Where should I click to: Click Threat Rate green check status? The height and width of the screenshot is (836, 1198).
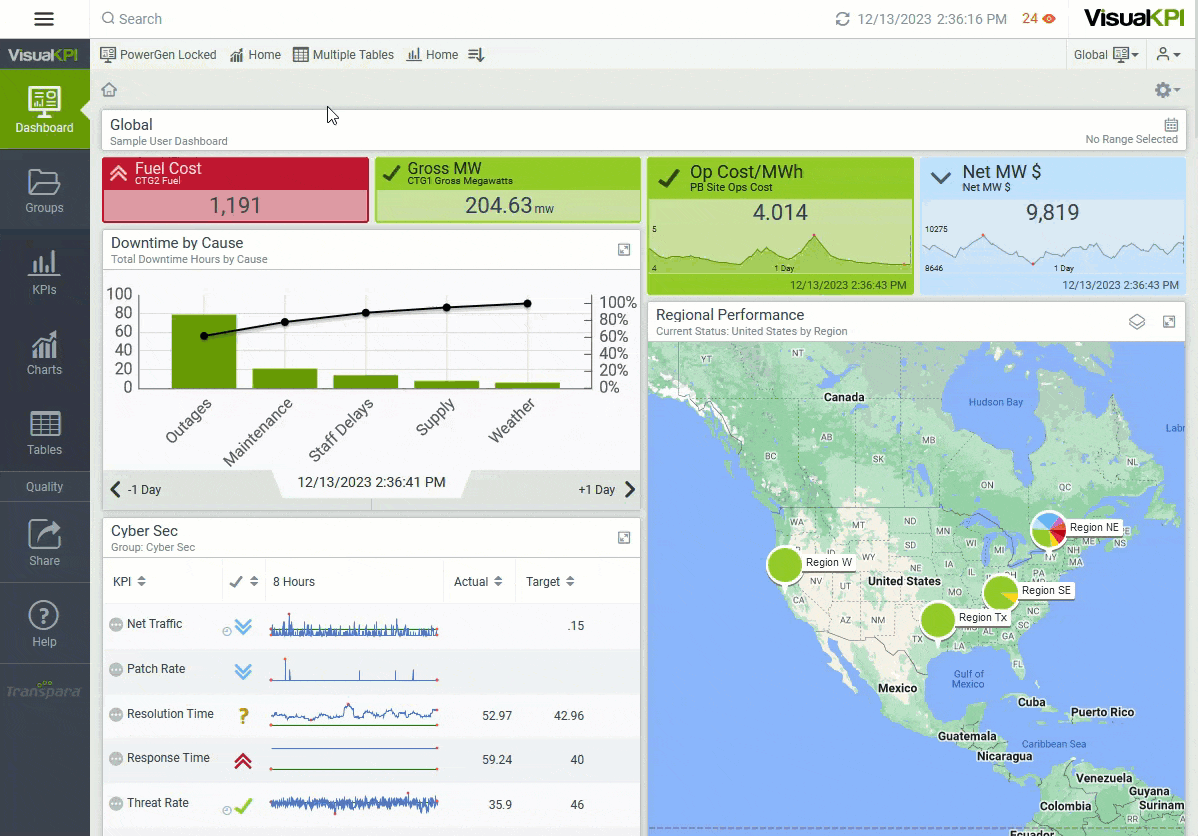pyautogui.click(x=243, y=805)
